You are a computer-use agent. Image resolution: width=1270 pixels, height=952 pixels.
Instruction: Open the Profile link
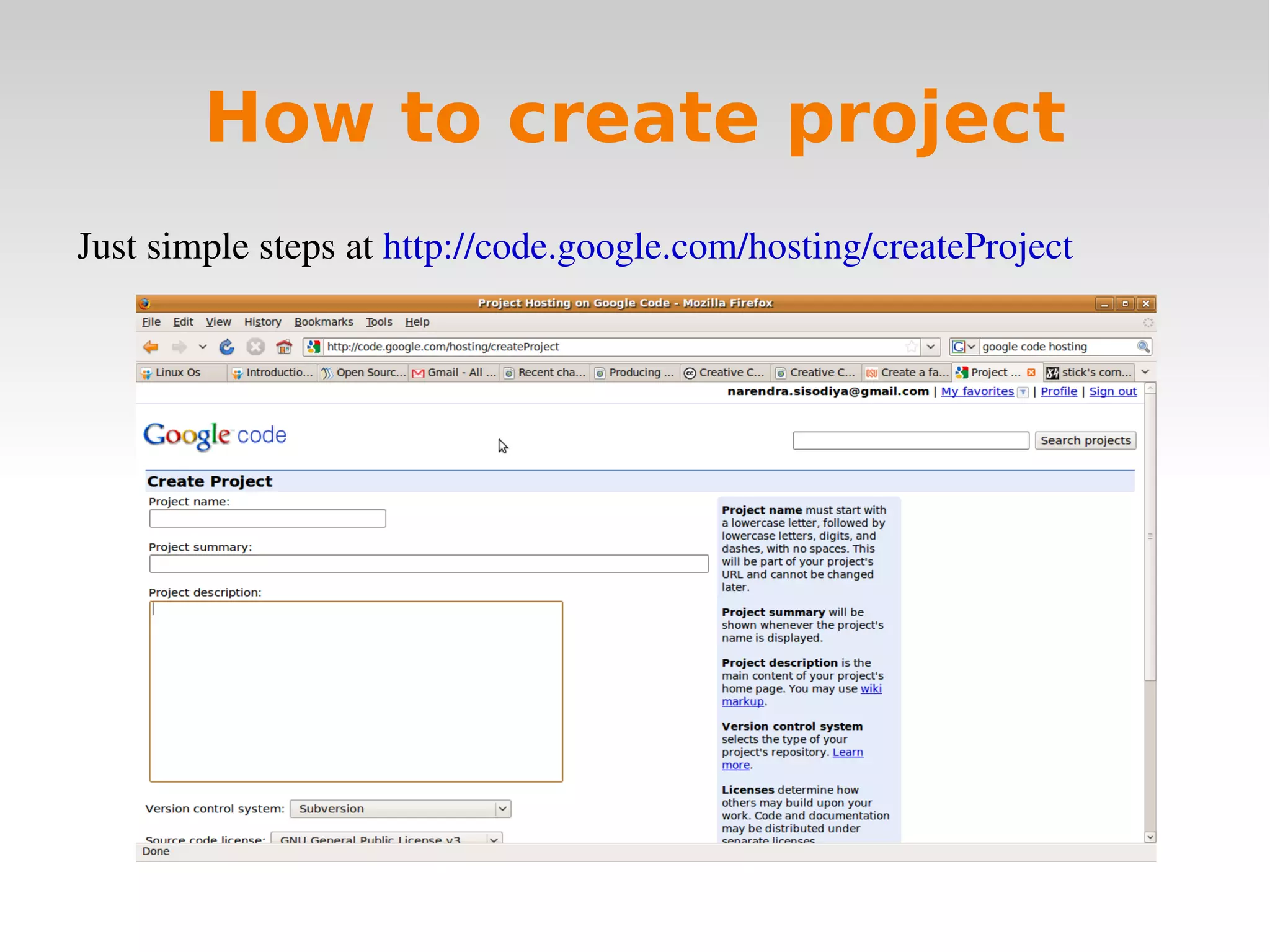pyautogui.click(x=1059, y=391)
